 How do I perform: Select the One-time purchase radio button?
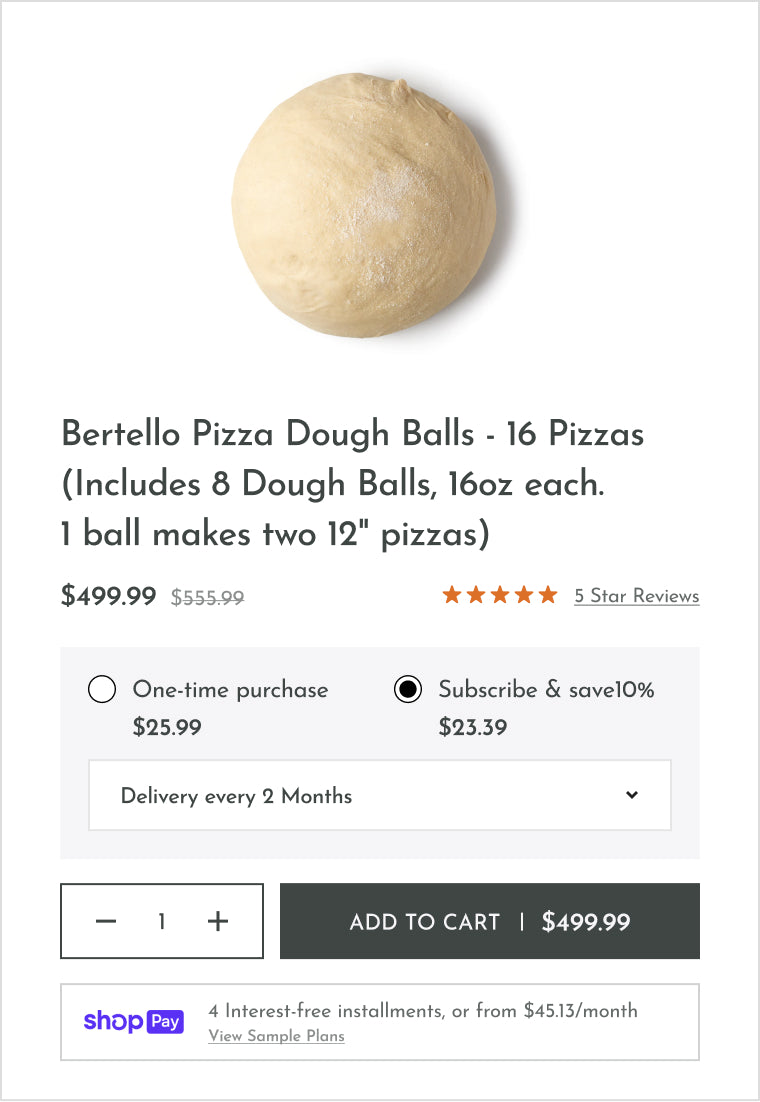[102, 690]
